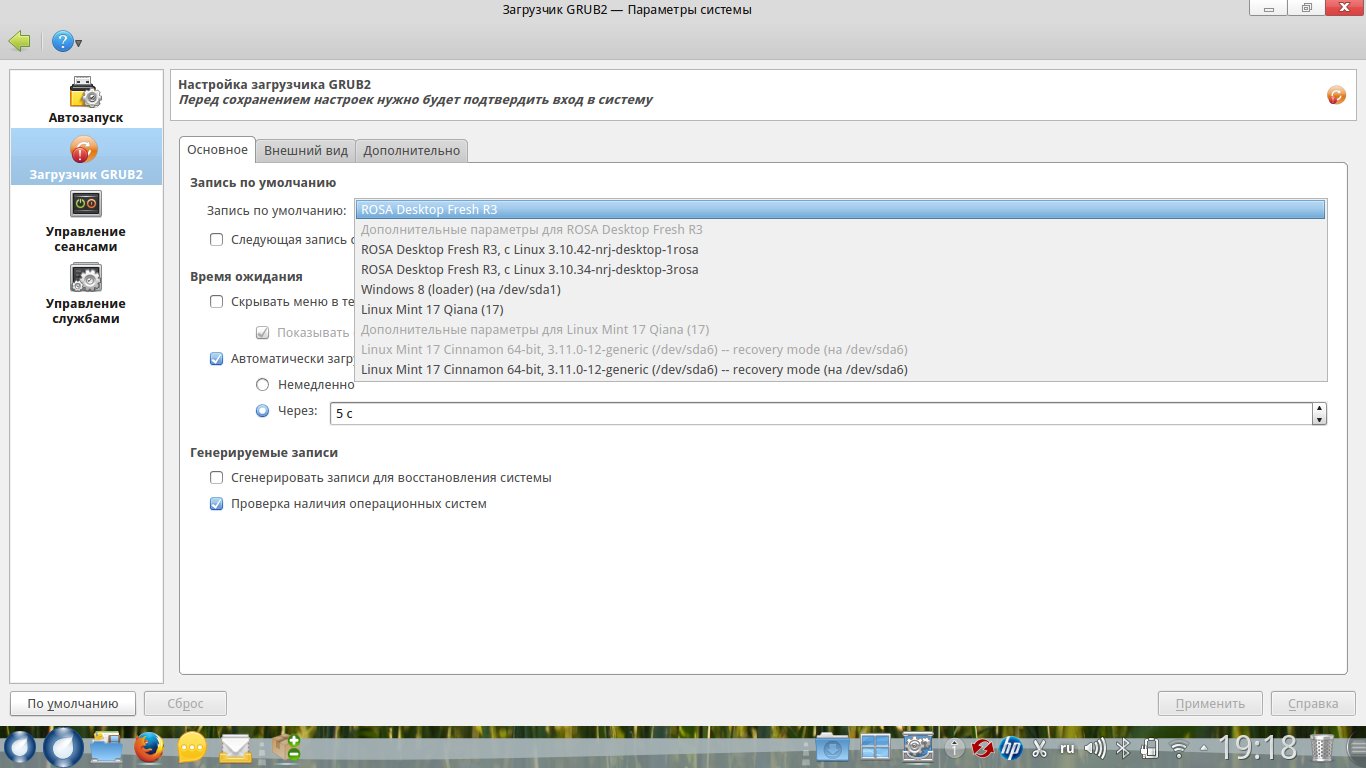
Task: Switch to the Дополнительно tab
Action: [x=412, y=151]
